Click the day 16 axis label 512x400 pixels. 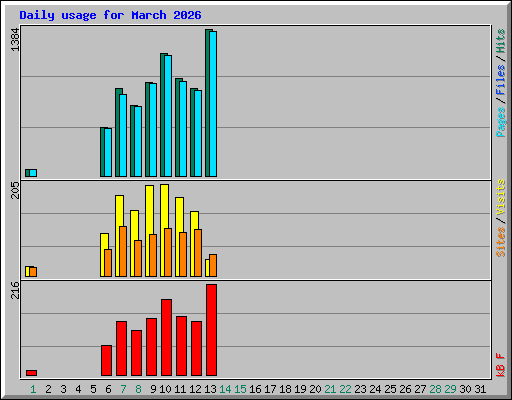255,389
